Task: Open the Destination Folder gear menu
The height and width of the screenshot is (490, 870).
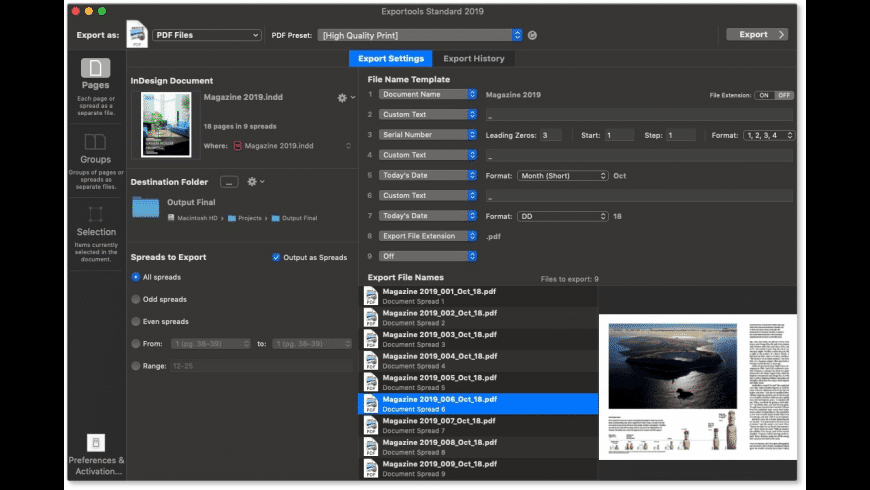Action: click(255, 181)
